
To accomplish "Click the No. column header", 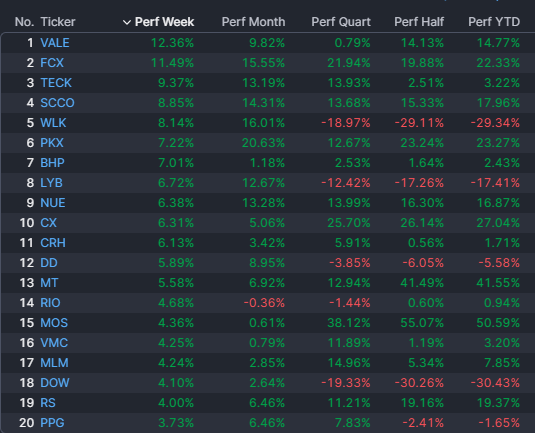I will [24, 22].
